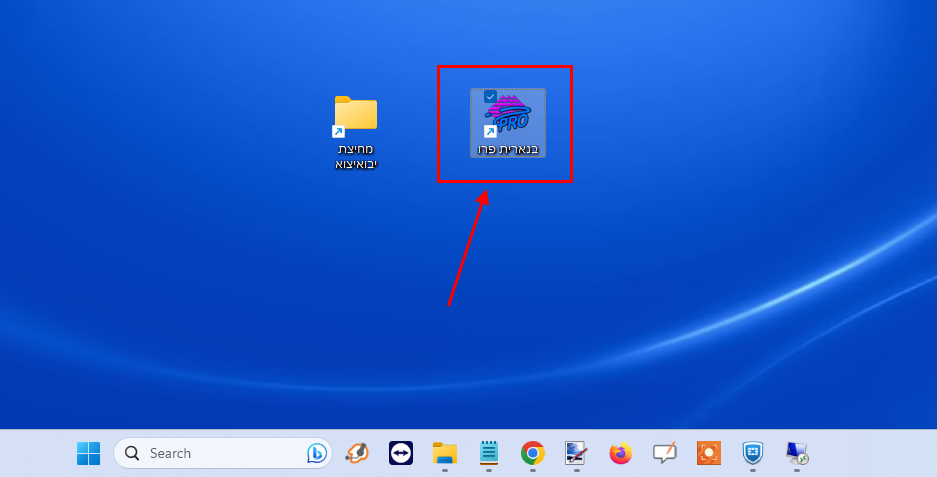
Task: Click the Hebrew label under the folder shortcut
Action: [356, 157]
